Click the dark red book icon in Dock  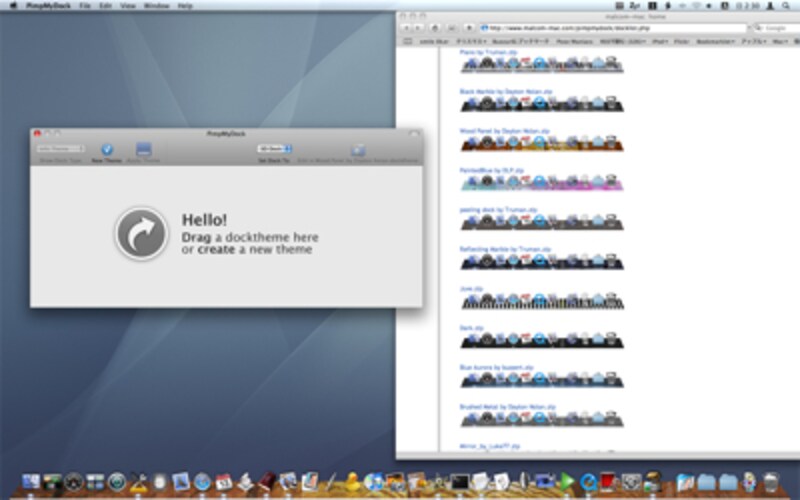(x=266, y=481)
